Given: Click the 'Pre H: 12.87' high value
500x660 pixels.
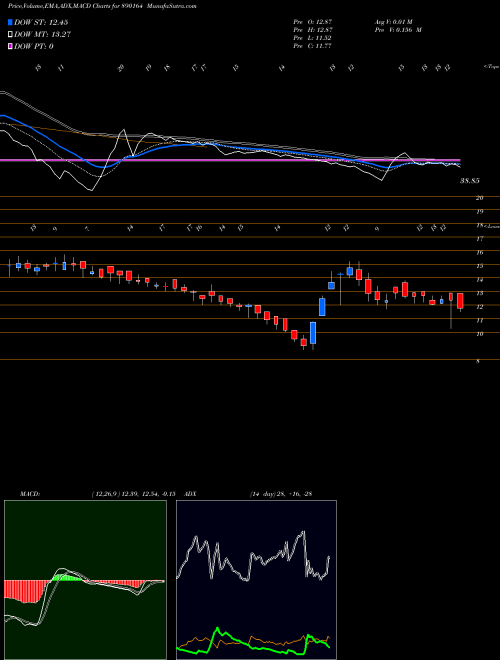Looking at the screenshot, I should point(313,30).
